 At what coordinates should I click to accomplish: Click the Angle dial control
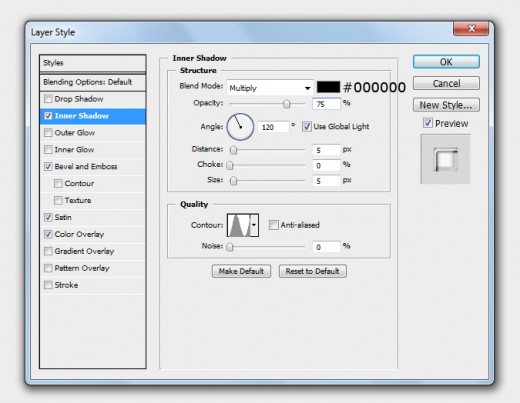(240, 127)
